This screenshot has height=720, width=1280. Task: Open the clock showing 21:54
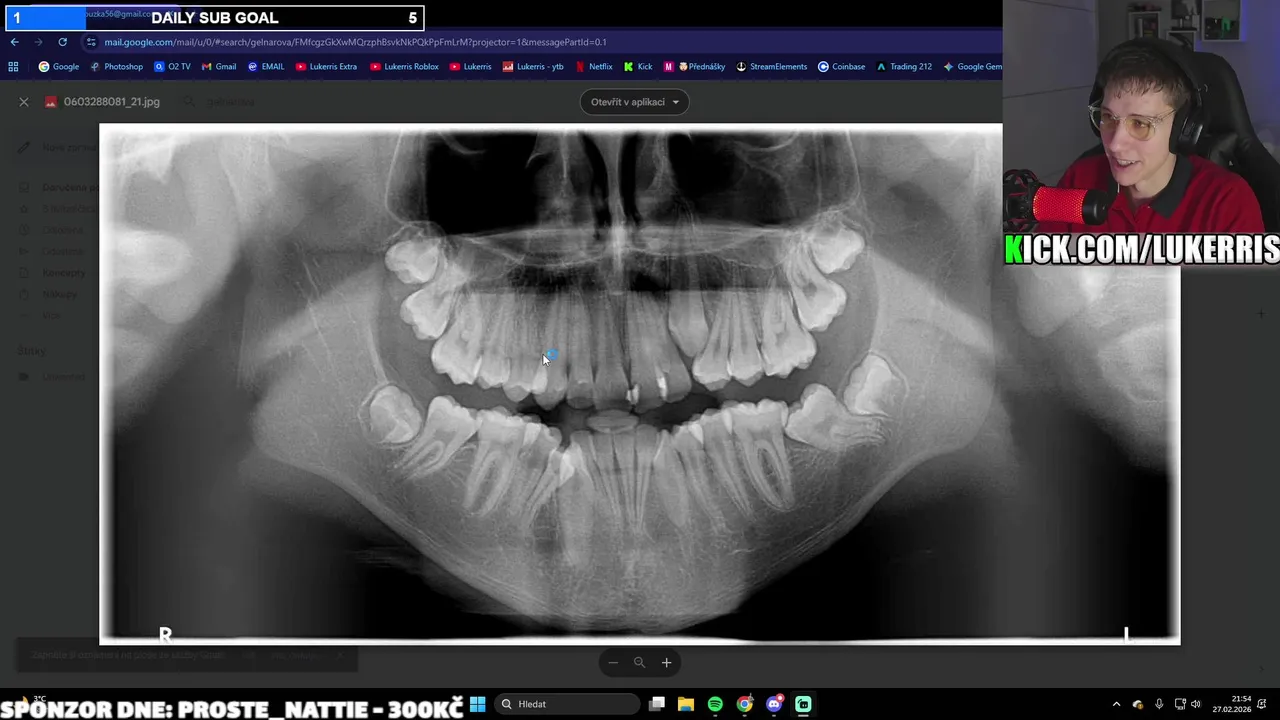1231,704
